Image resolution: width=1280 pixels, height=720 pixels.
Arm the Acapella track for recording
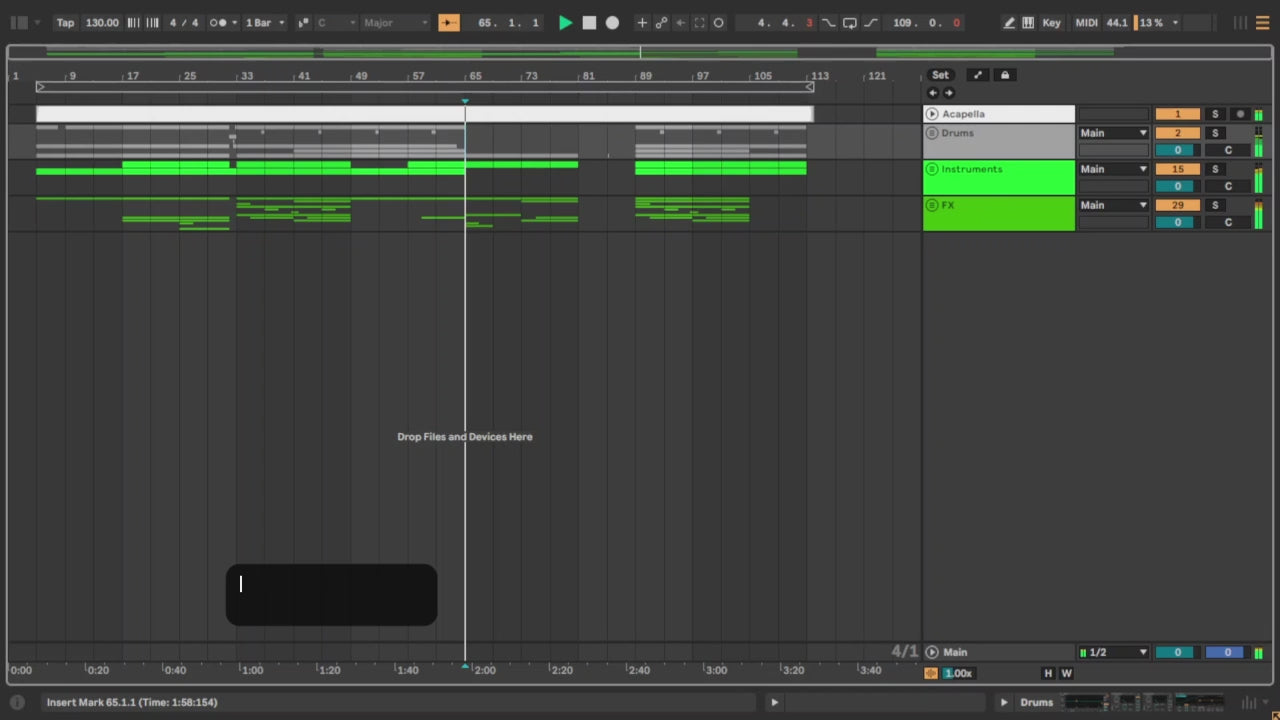1240,114
